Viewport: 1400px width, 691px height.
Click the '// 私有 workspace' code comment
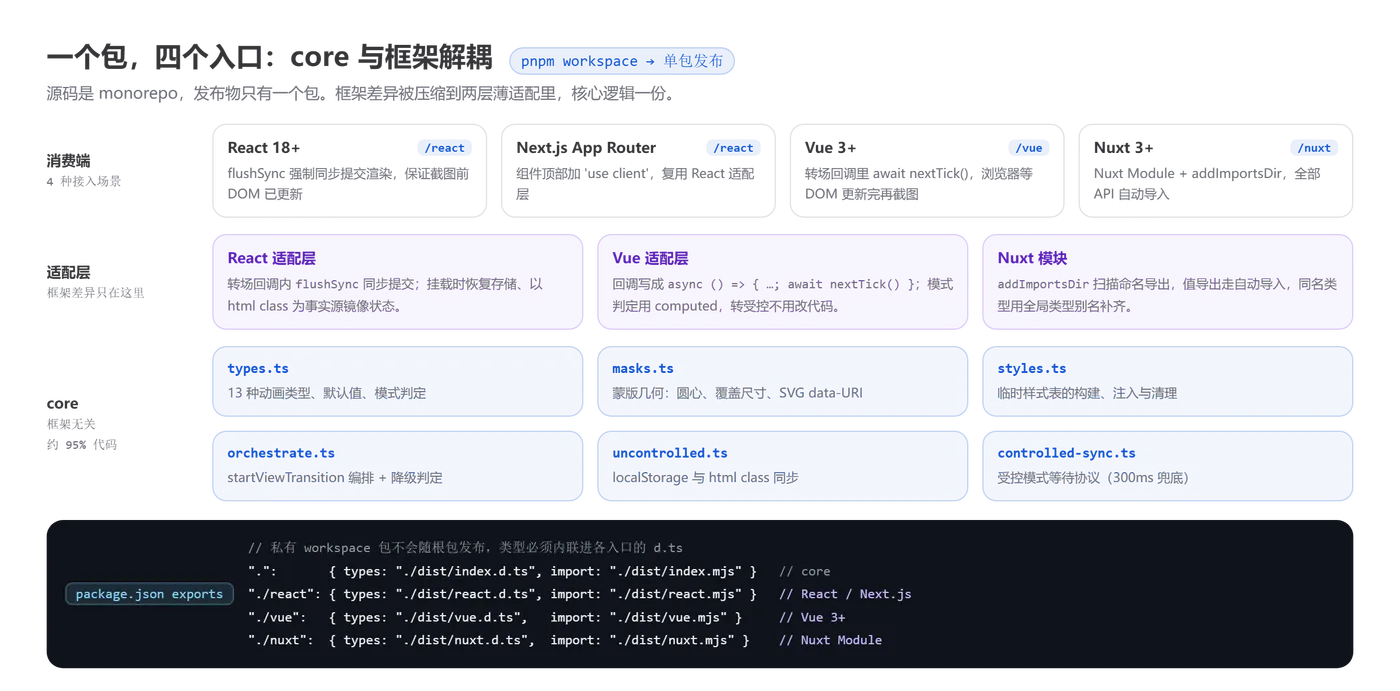[466, 548]
